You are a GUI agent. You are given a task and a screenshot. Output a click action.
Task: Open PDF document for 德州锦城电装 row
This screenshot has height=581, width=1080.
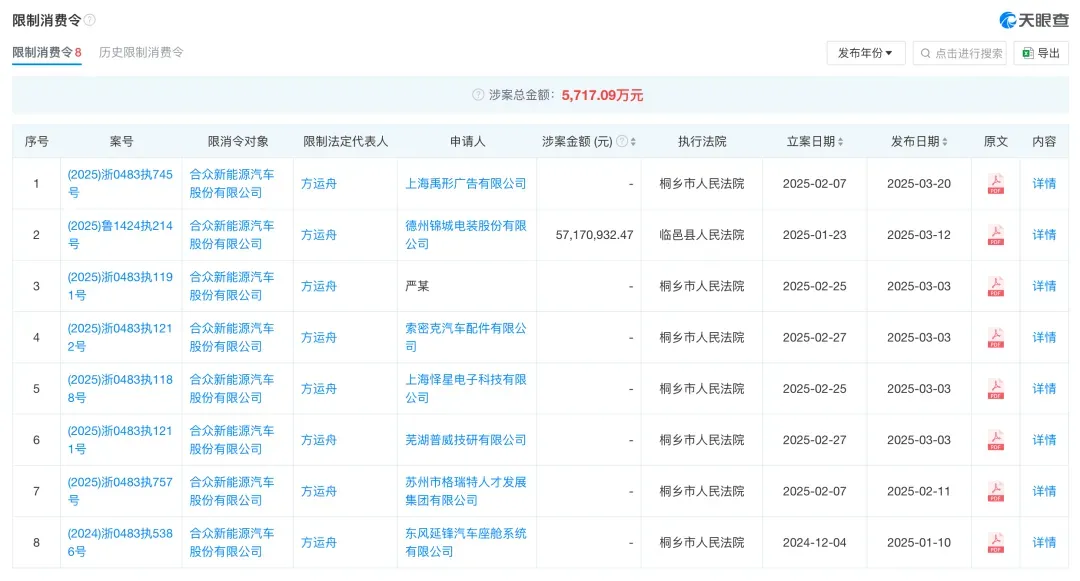click(x=995, y=235)
